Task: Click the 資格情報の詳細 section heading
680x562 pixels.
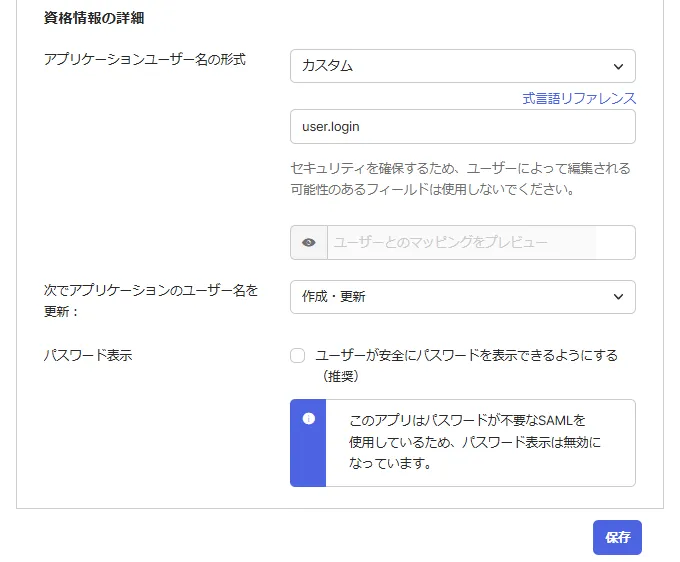Action: (x=95, y=19)
